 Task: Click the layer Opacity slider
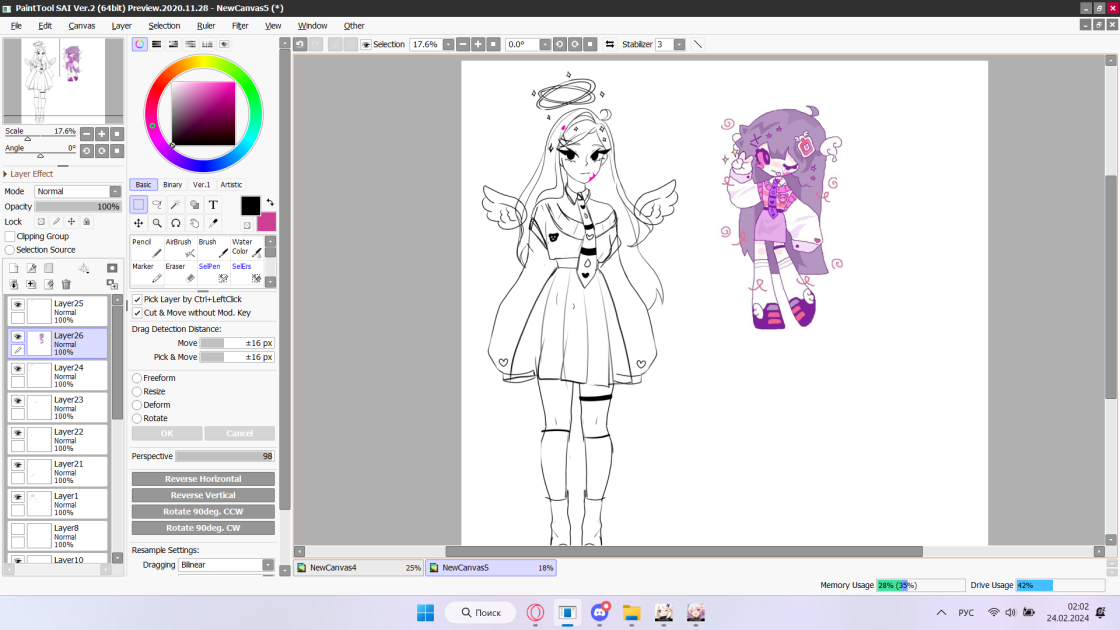click(78, 206)
